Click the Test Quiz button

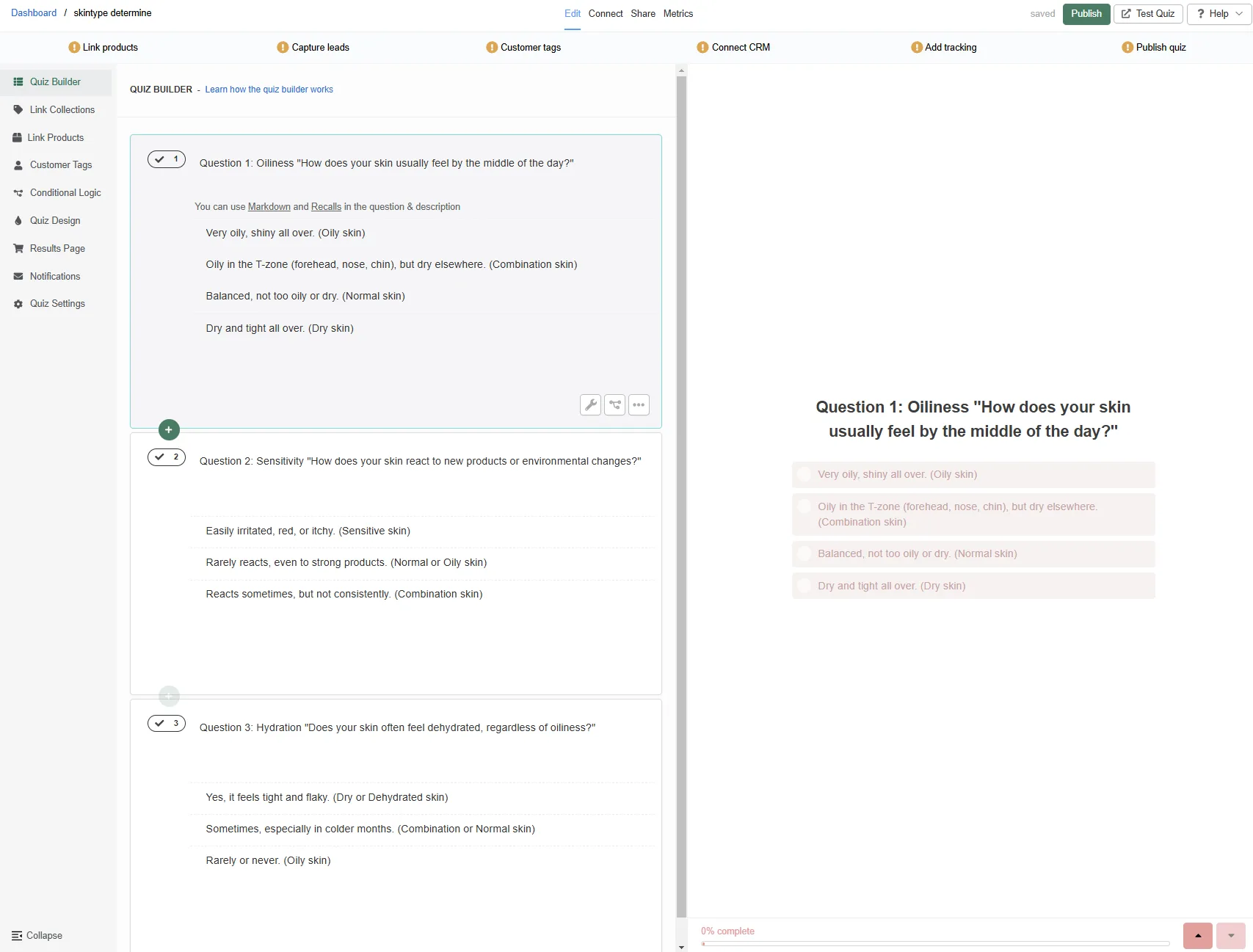point(1148,14)
